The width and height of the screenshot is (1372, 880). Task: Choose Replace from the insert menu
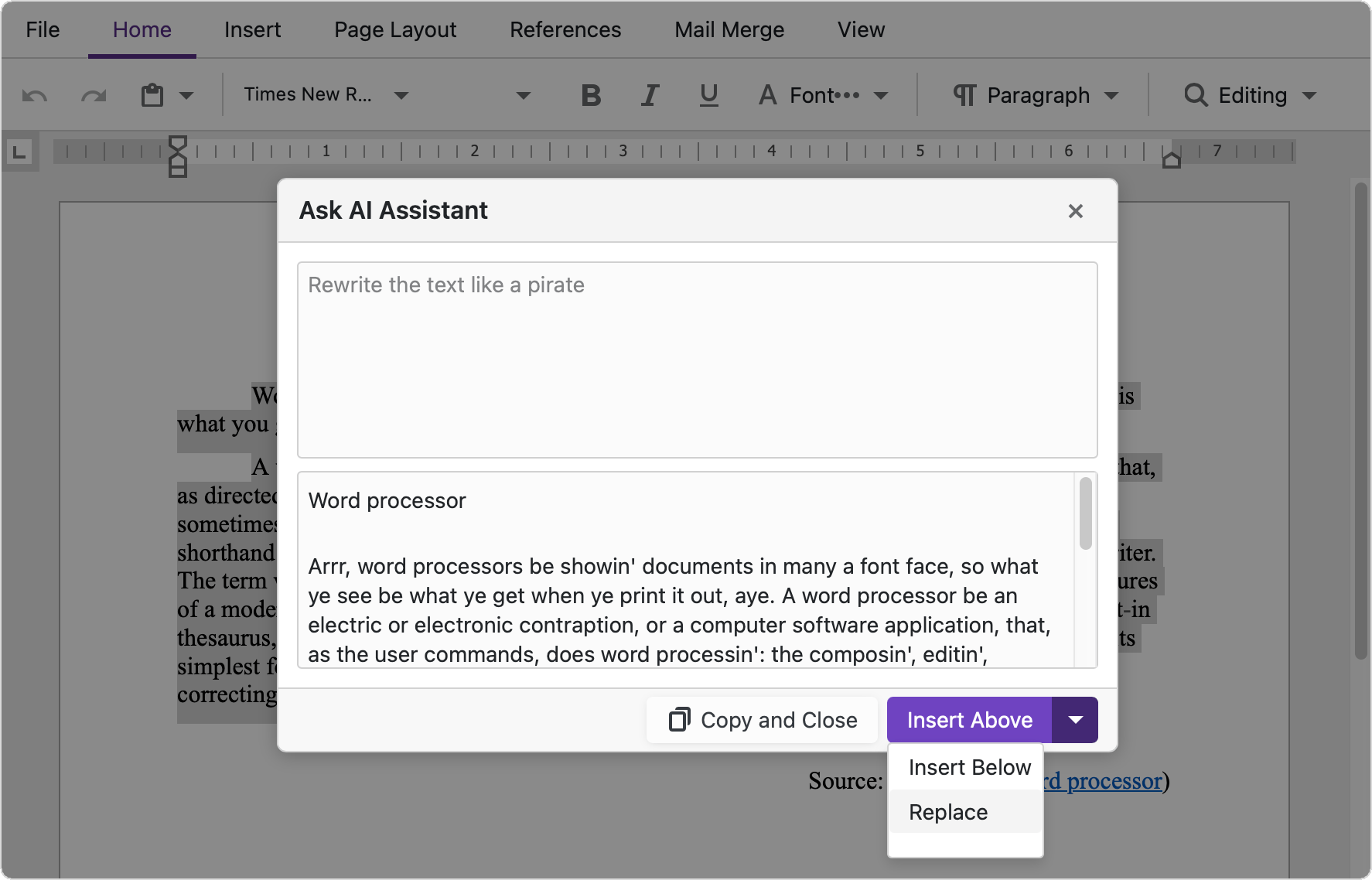[x=947, y=812]
